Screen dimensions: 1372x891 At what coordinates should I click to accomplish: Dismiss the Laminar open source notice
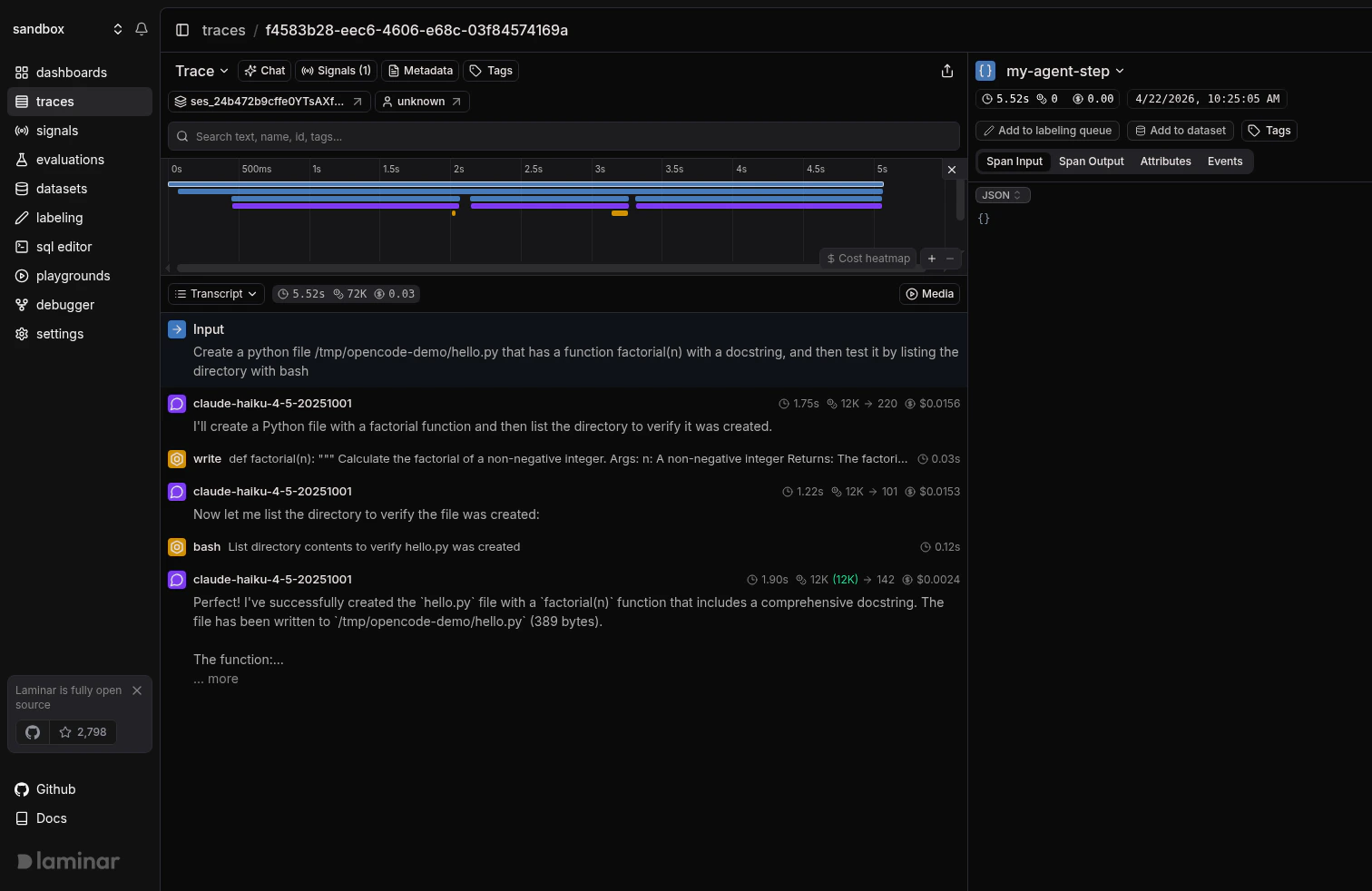click(x=137, y=690)
